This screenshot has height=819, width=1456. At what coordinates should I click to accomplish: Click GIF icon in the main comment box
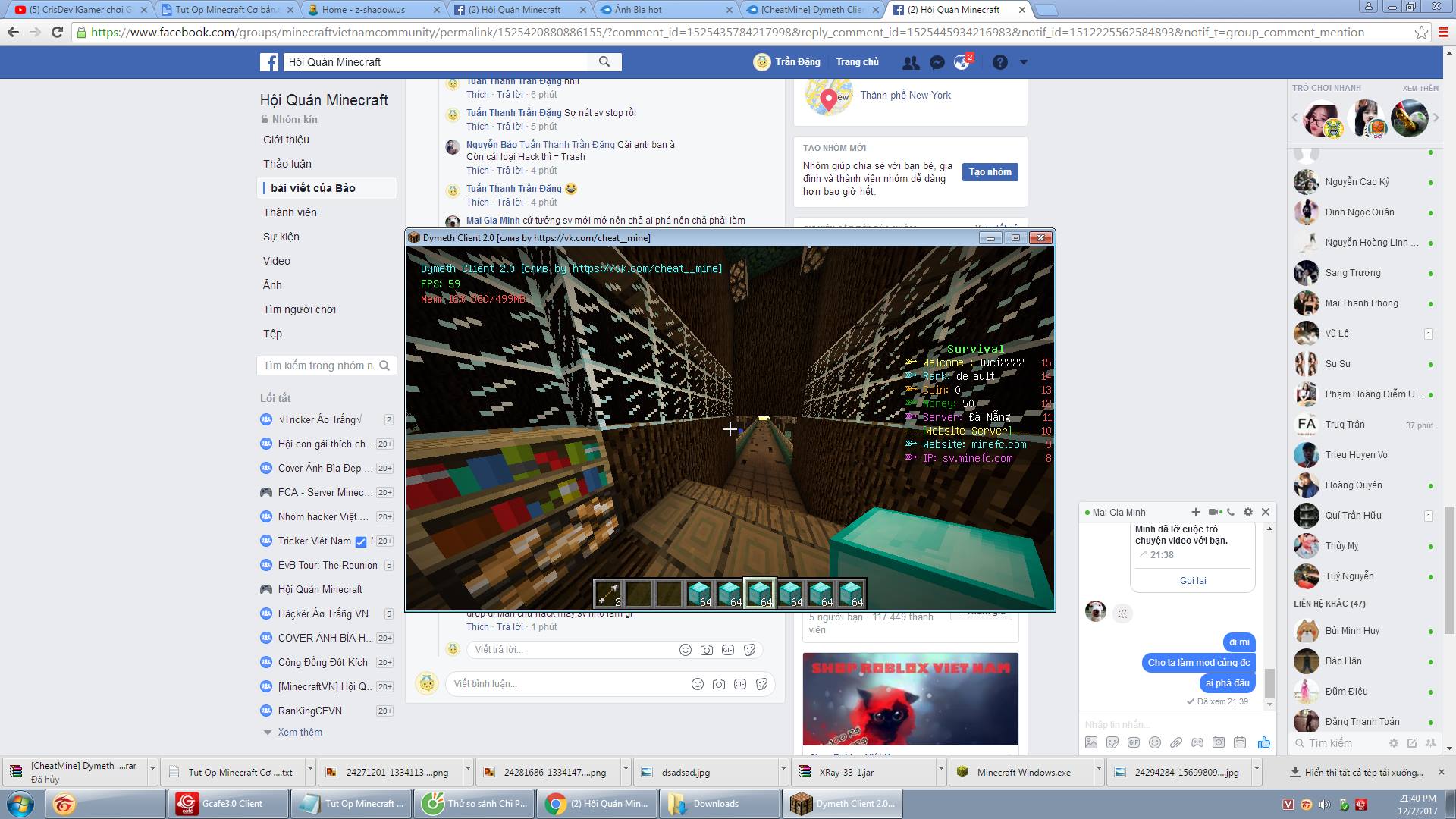[x=740, y=684]
